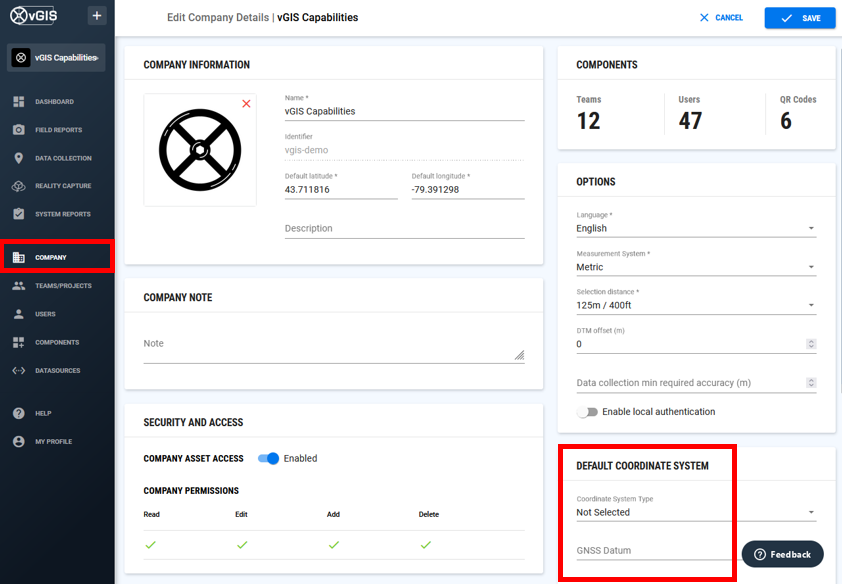Image resolution: width=842 pixels, height=584 pixels.
Task: Open the Feedback button
Action: [782, 554]
